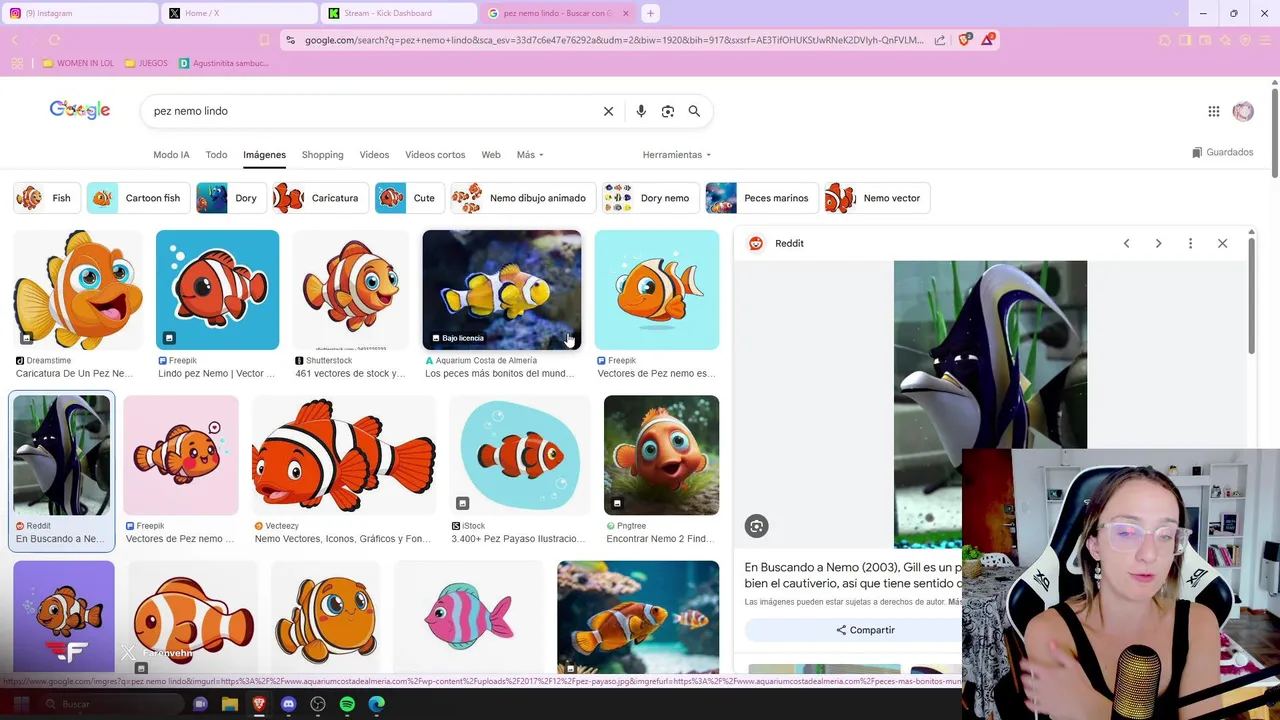This screenshot has width=1280, height=720.
Task: Close the Reddit image preview panel
Action: pyautogui.click(x=1222, y=243)
